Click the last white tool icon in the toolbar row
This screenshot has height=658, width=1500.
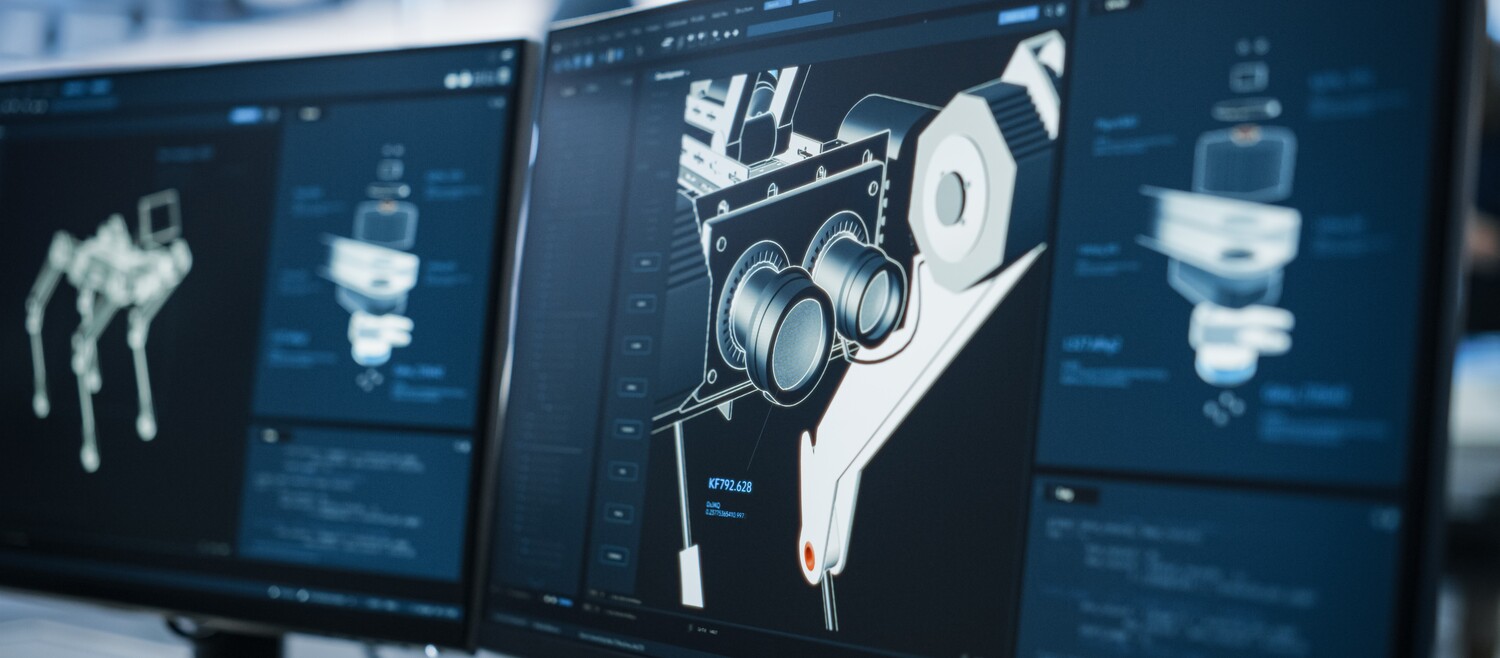tap(735, 31)
